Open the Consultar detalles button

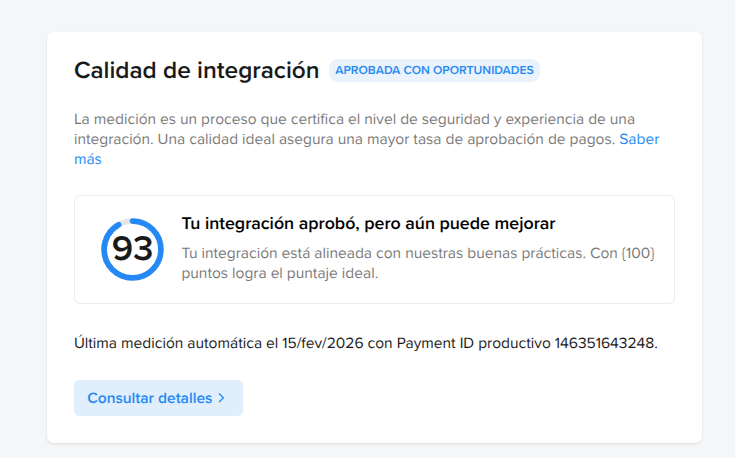(x=158, y=398)
